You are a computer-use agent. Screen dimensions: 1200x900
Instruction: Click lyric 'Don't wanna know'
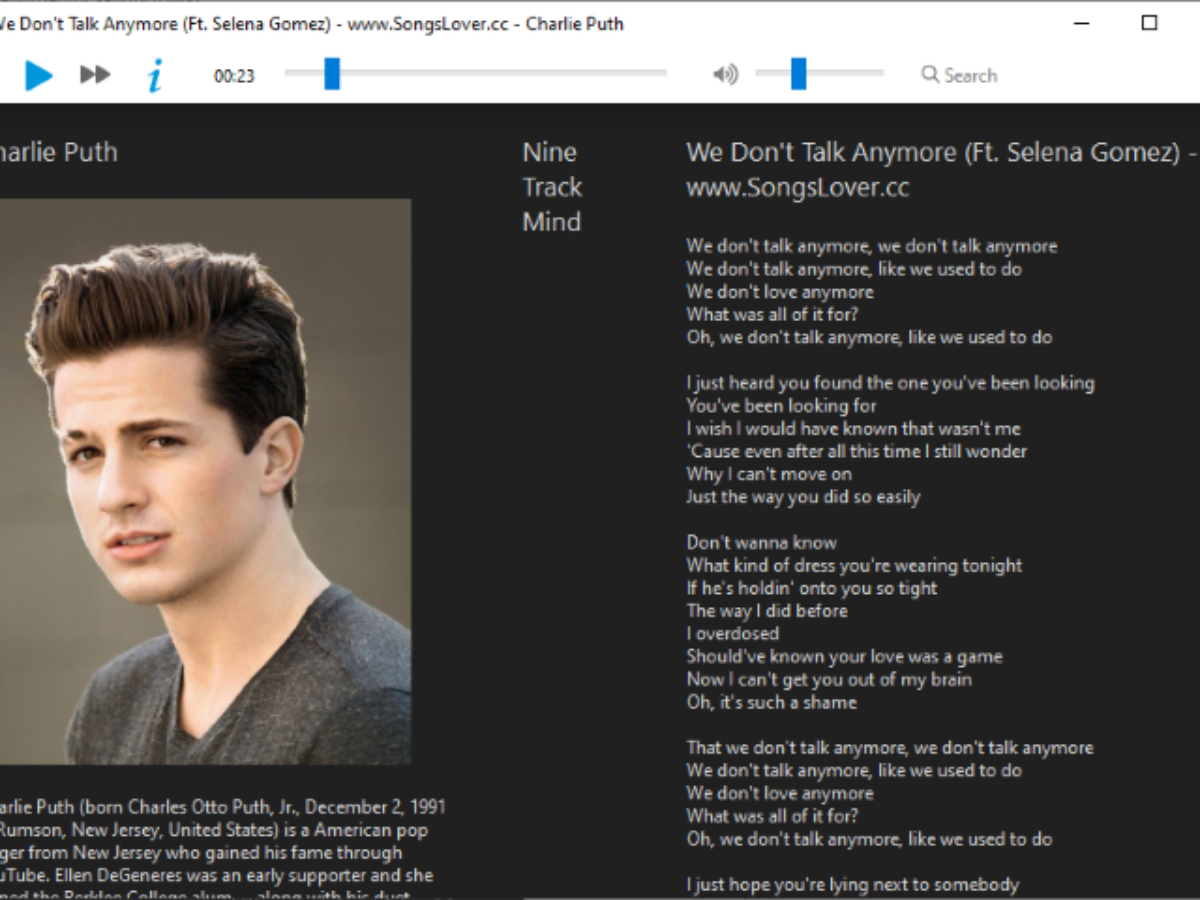click(x=761, y=543)
